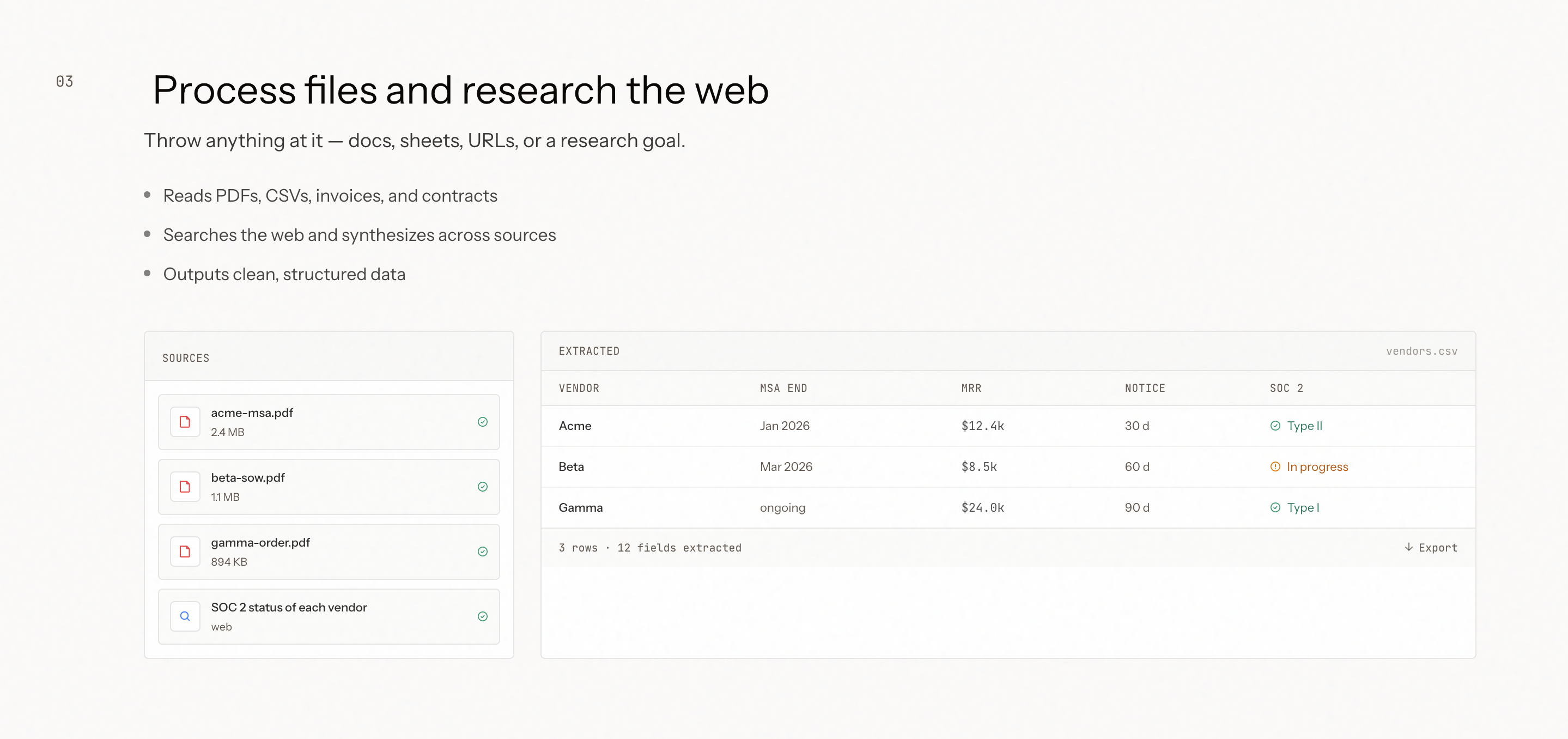Click the checkmark next to gamma-order.pdf
Screen dimensions: 1568x739
click(x=483, y=552)
